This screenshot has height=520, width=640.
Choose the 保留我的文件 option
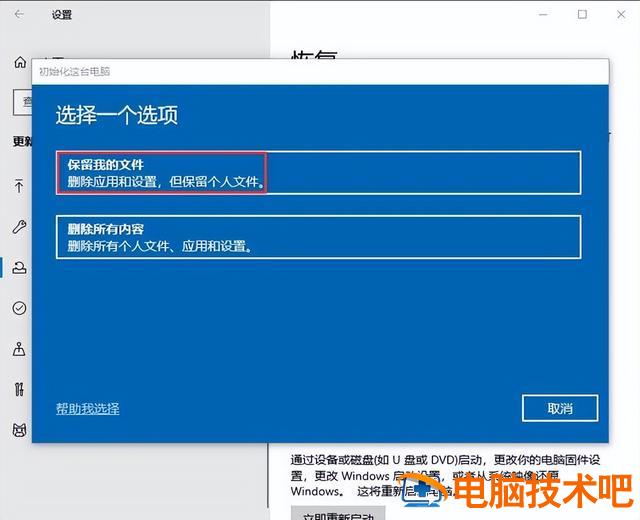point(318,173)
